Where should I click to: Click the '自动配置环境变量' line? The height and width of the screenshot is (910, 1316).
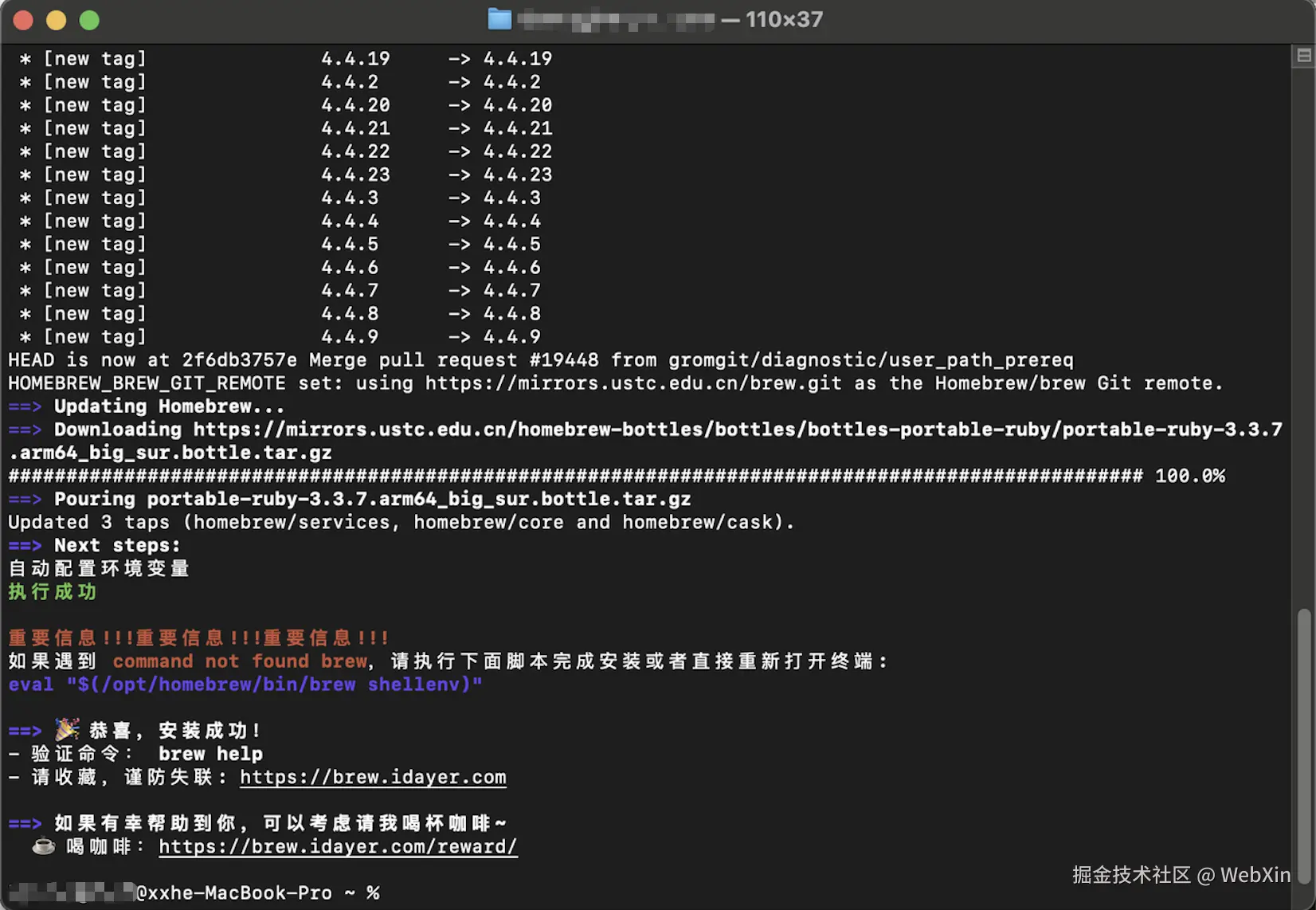pyautogui.click(x=99, y=568)
